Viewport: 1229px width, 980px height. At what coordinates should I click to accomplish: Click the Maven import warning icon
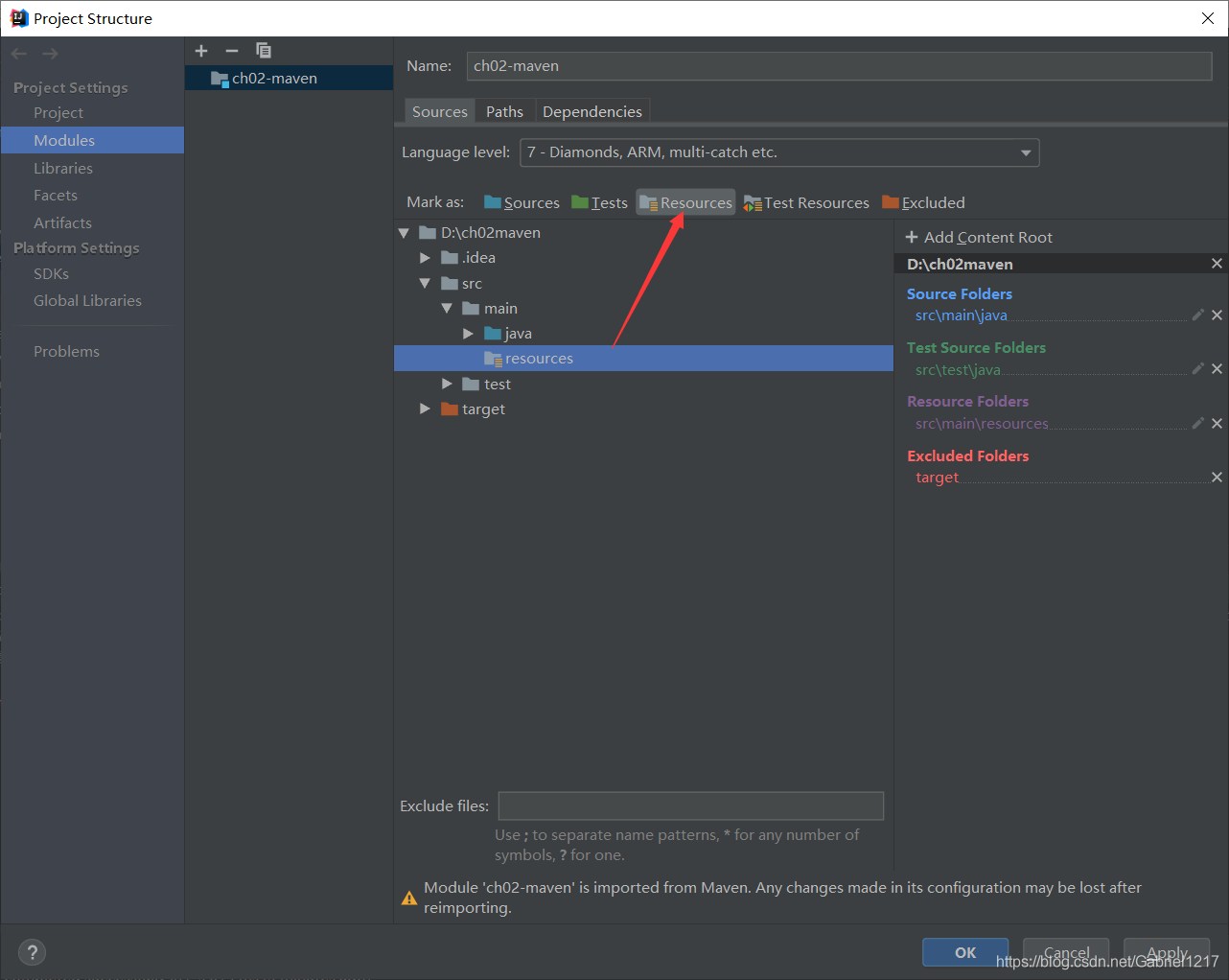point(409,898)
